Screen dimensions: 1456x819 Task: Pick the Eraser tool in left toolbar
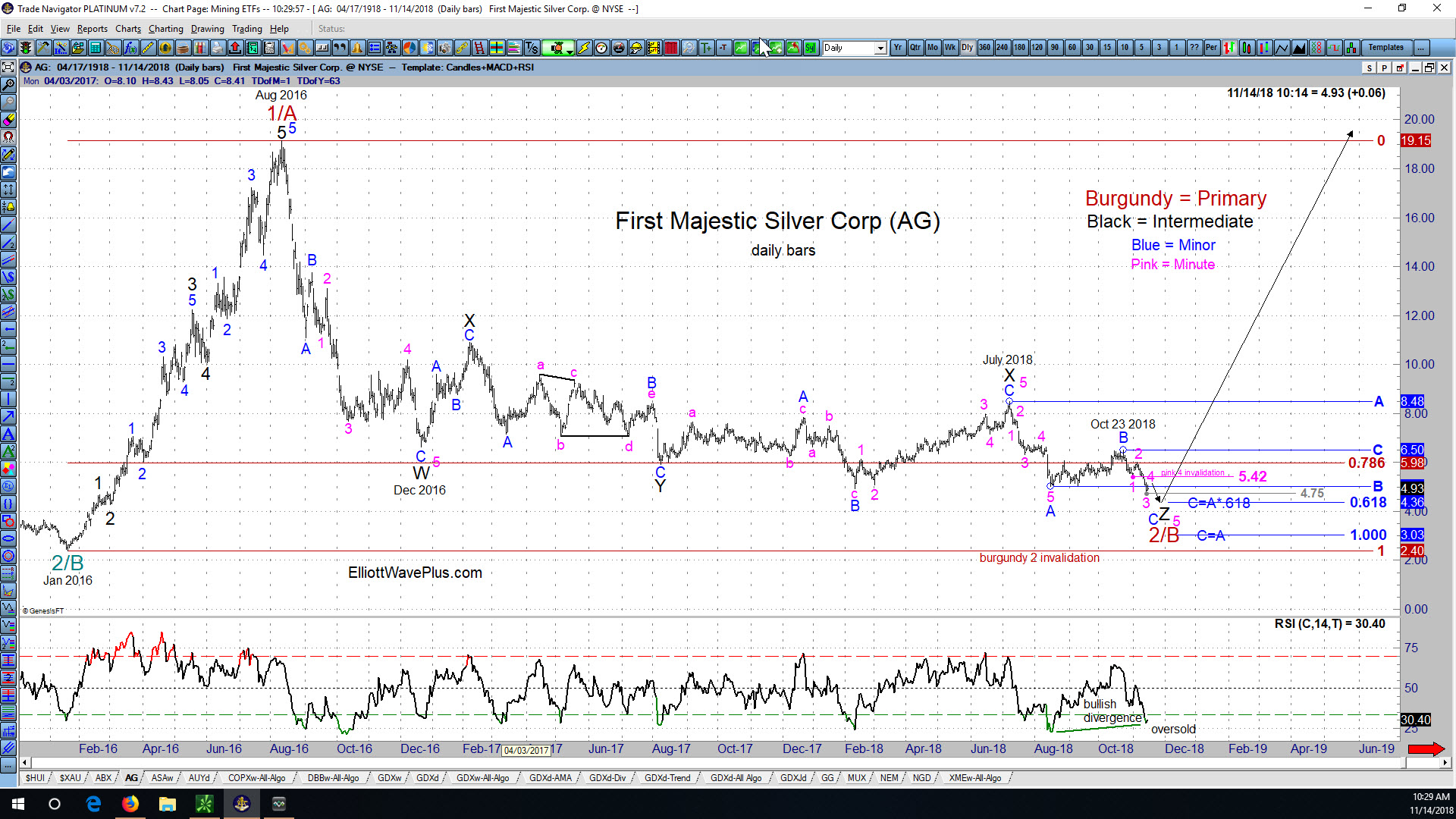[8, 119]
